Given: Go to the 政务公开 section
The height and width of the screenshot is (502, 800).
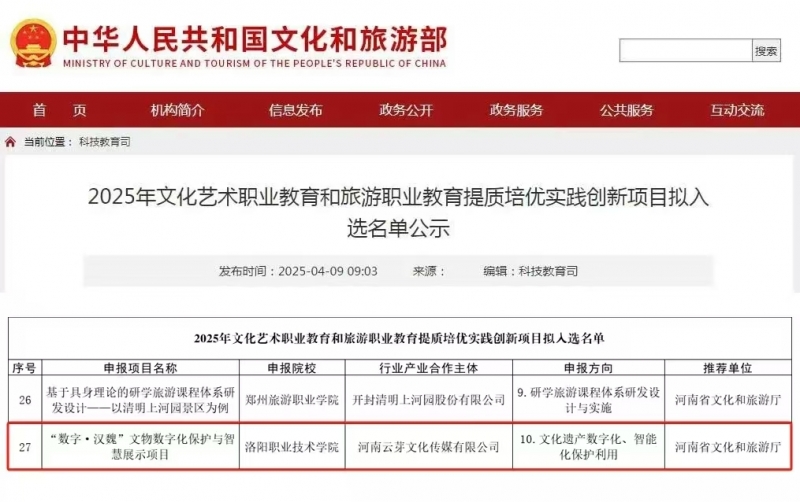Looking at the screenshot, I should pos(406,110).
